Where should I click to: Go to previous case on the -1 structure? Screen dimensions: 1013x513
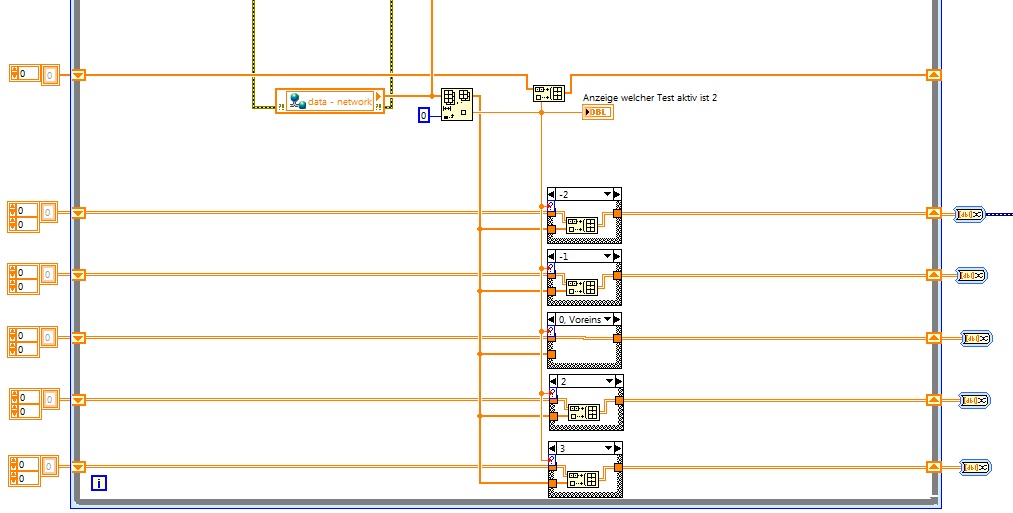tap(552, 256)
